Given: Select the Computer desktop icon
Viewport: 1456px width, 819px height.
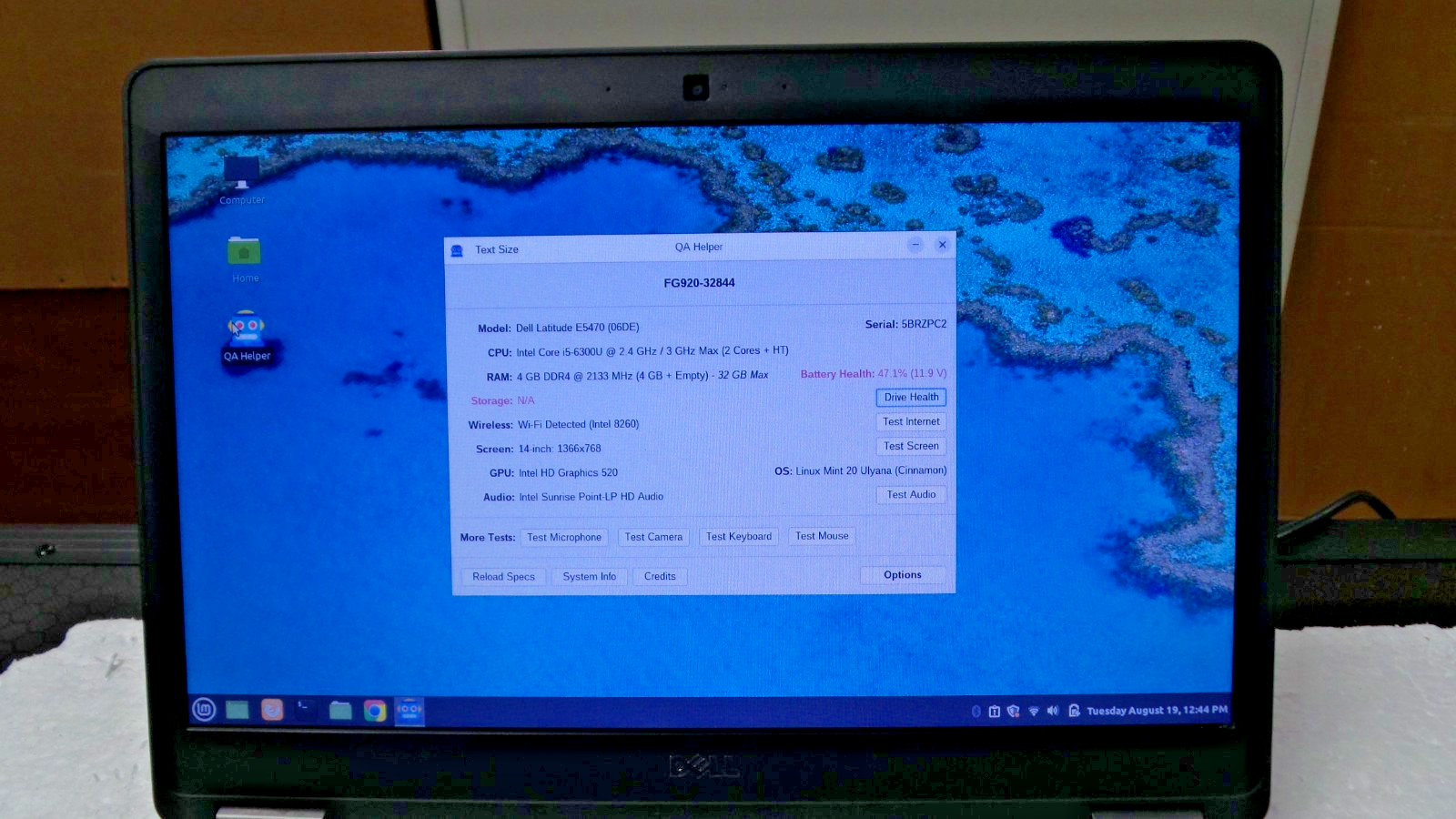Looking at the screenshot, I should point(242,180).
